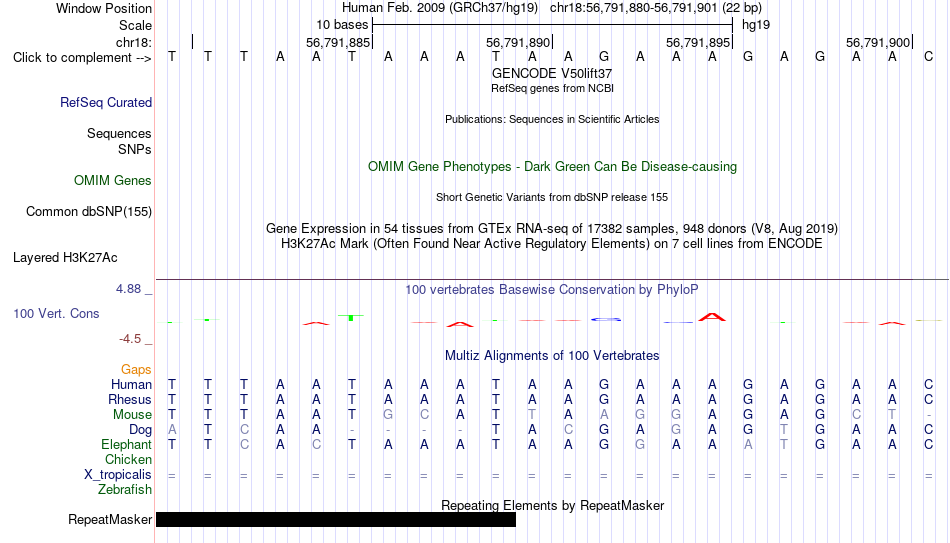The height and width of the screenshot is (543, 950).
Task: Click the GENCODE V50lift37 track title
Action: 552,73
